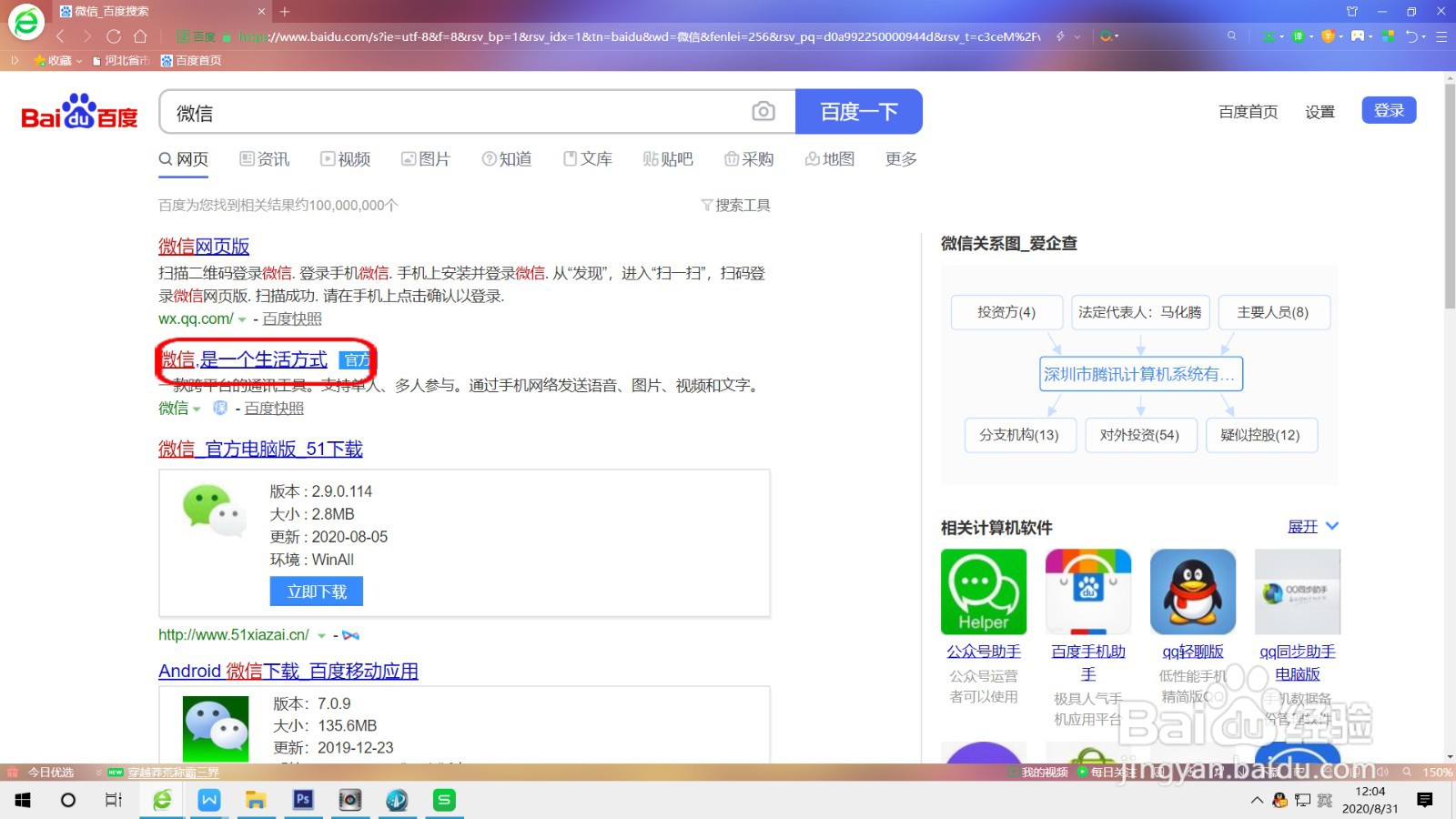Open the notification center icon

[1425, 800]
